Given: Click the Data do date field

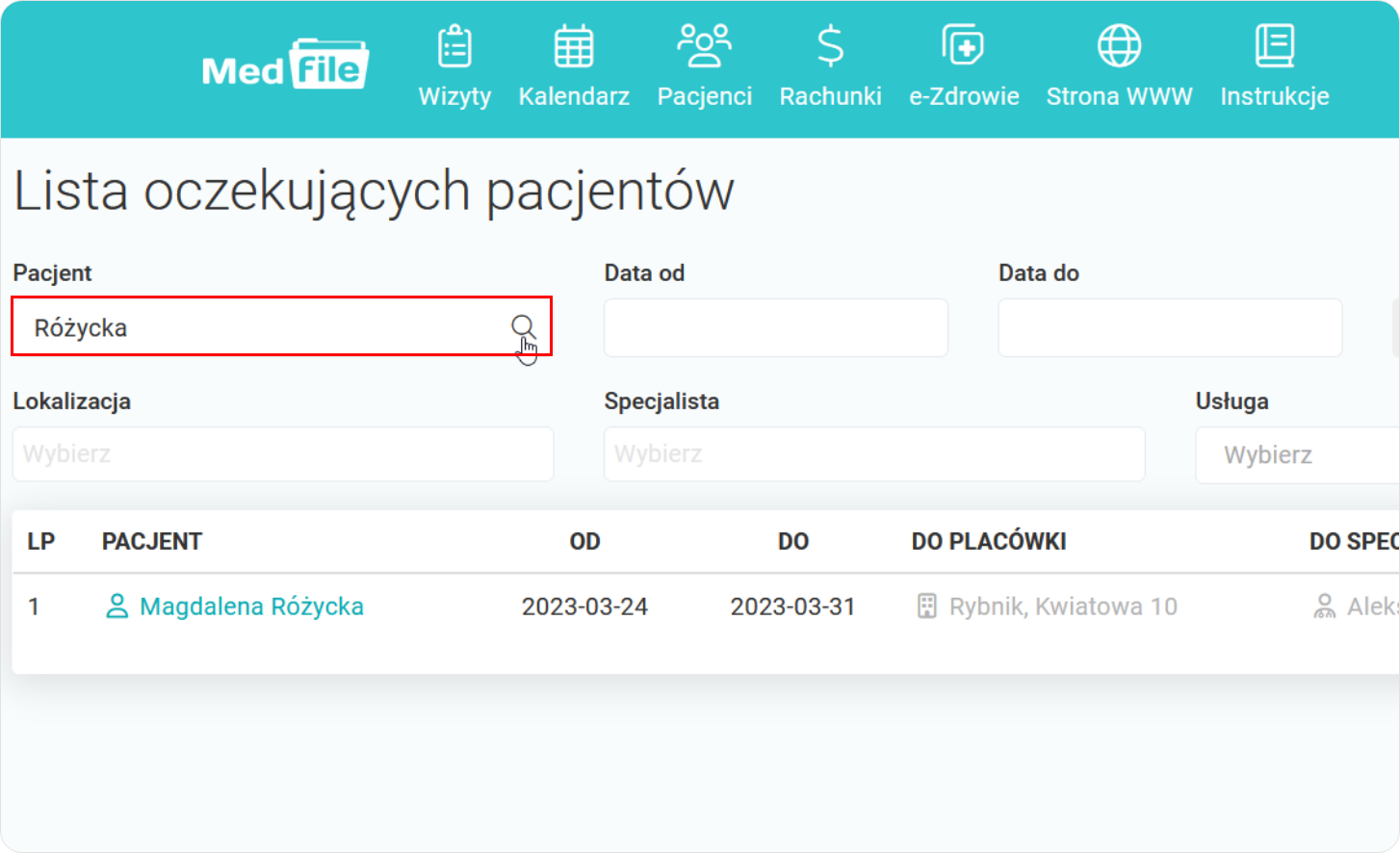Looking at the screenshot, I should point(1170,327).
